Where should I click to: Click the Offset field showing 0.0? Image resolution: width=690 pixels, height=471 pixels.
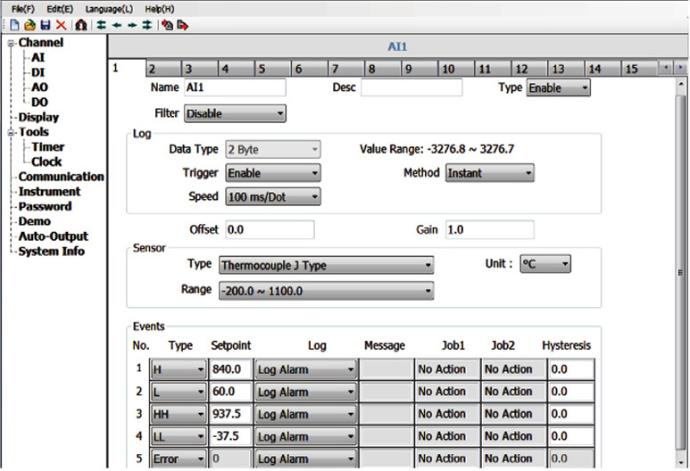click(270, 230)
